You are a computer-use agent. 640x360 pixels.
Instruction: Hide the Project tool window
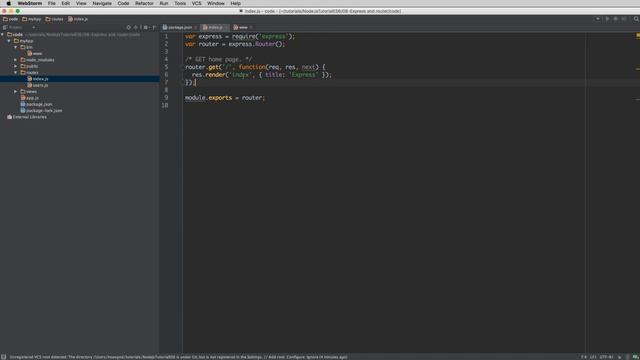click(x=154, y=27)
